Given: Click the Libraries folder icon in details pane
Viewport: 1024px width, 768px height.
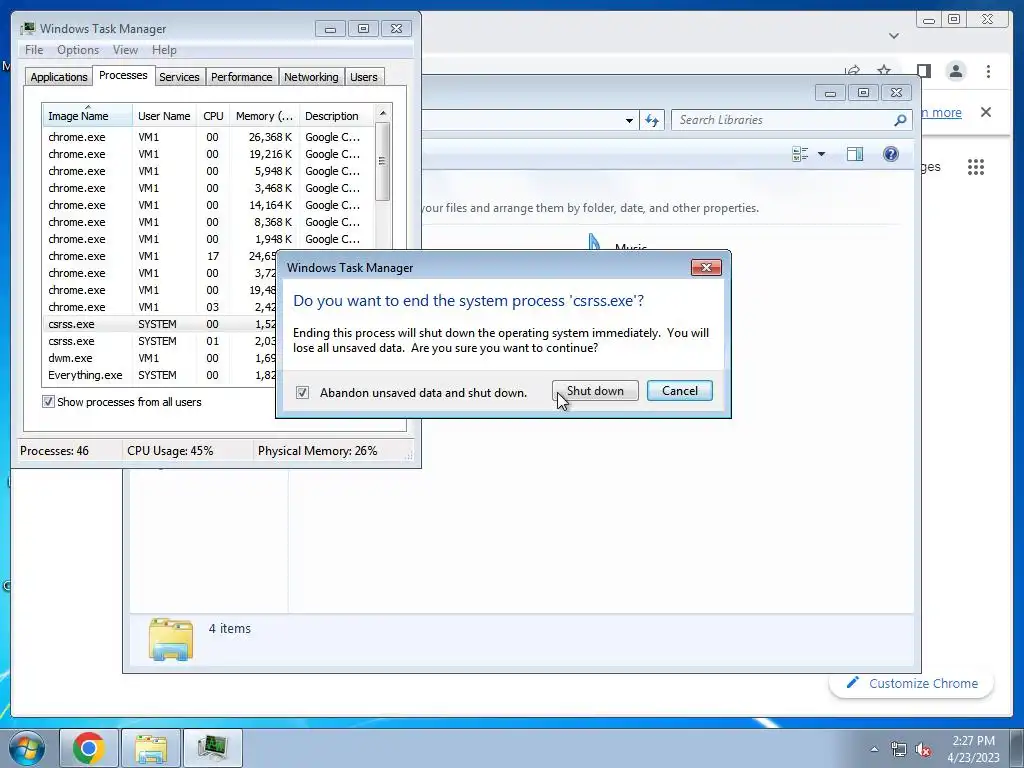Looking at the screenshot, I should coord(170,639).
